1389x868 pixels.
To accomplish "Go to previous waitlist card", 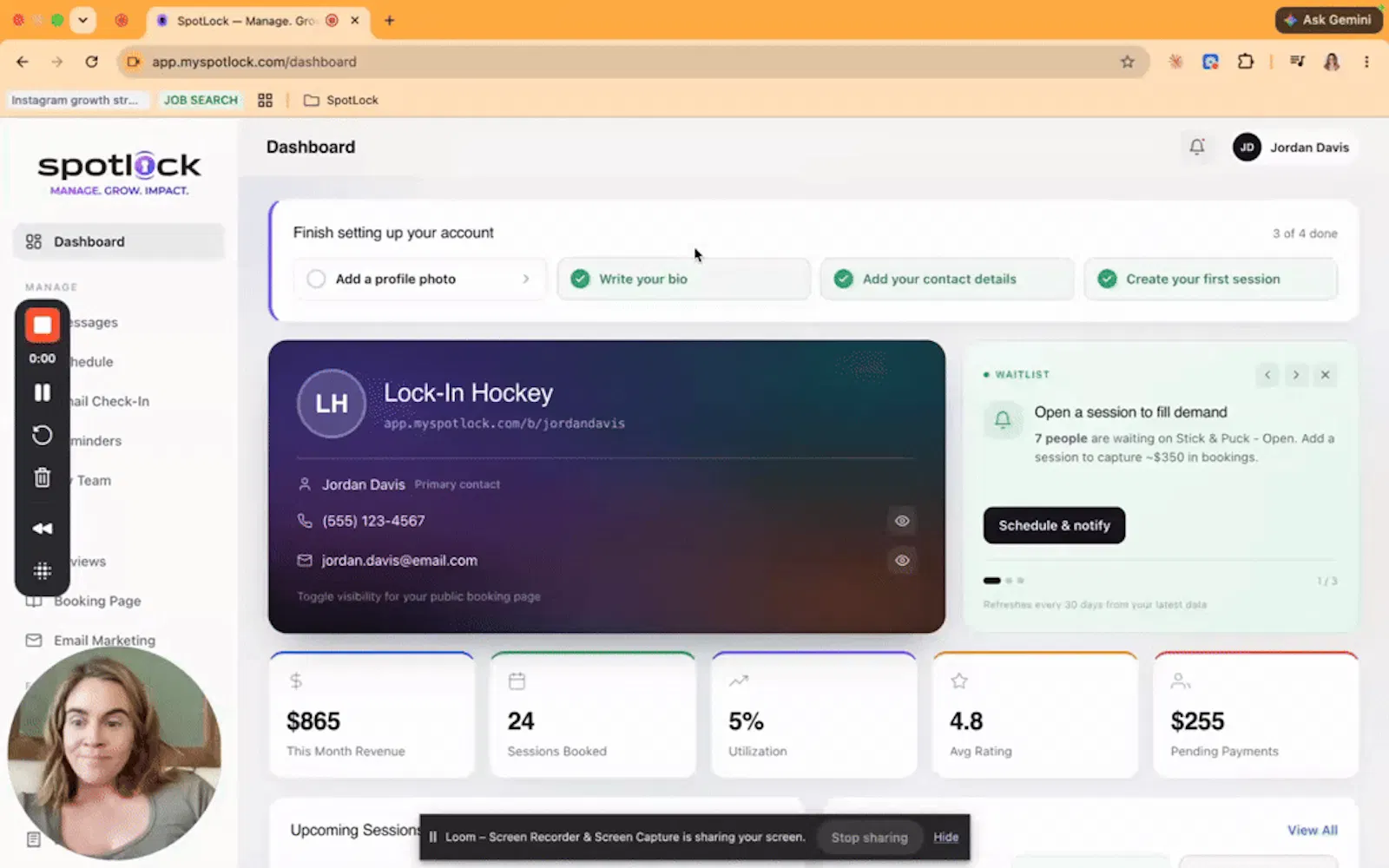I will 1267,375.
